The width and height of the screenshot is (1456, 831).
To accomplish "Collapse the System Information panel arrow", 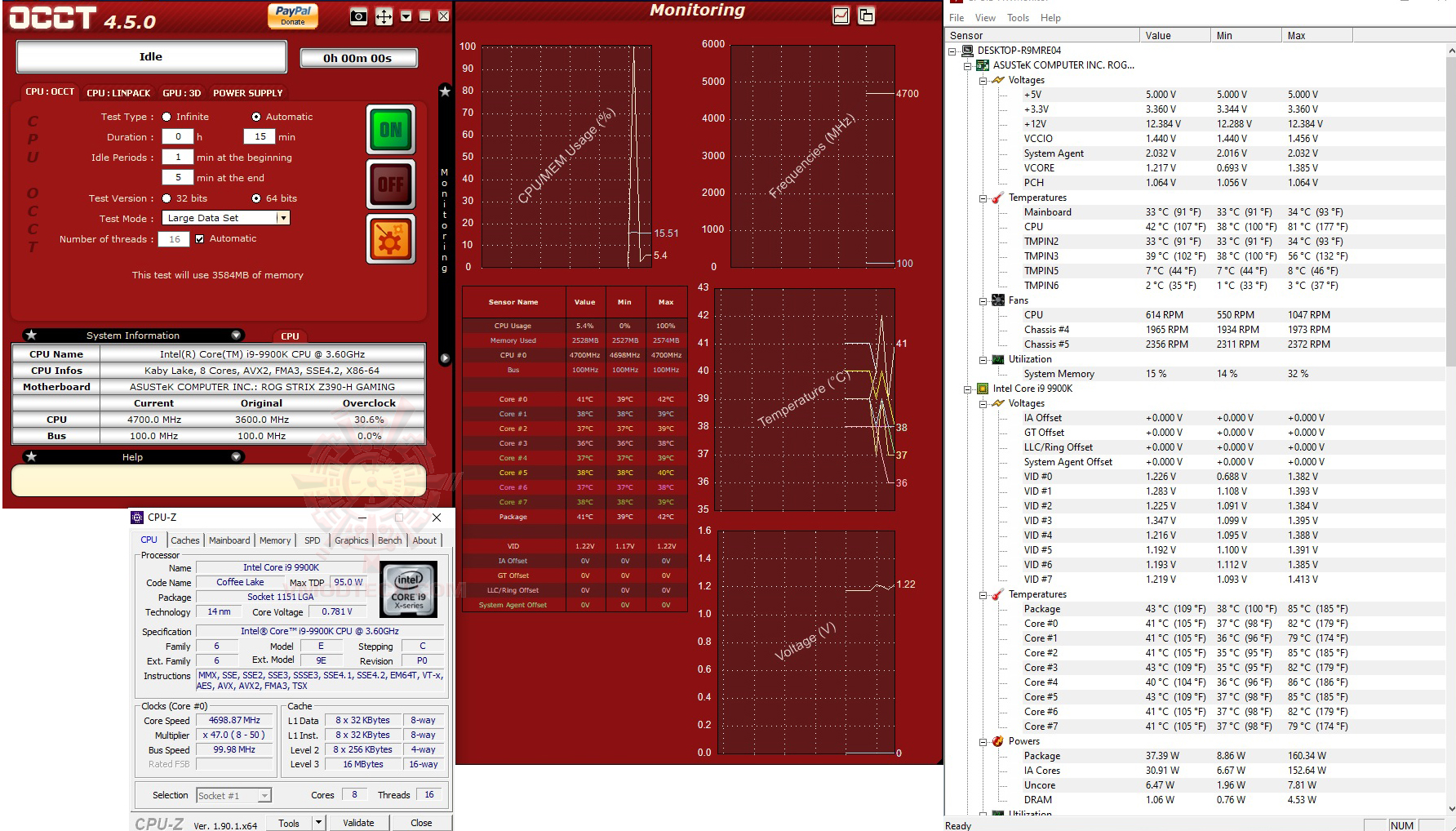I will click(236, 335).
